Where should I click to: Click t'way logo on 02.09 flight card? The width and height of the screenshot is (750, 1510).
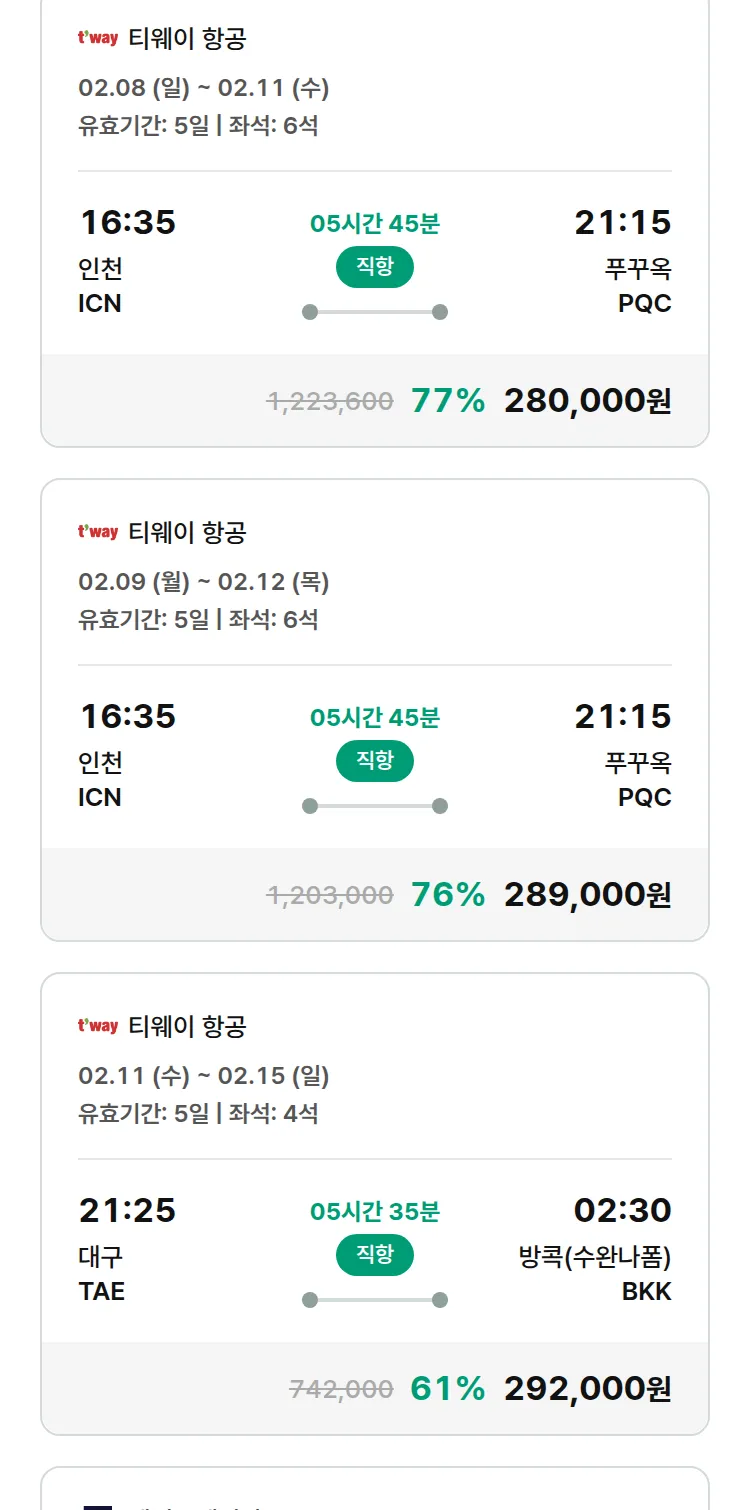point(98,532)
